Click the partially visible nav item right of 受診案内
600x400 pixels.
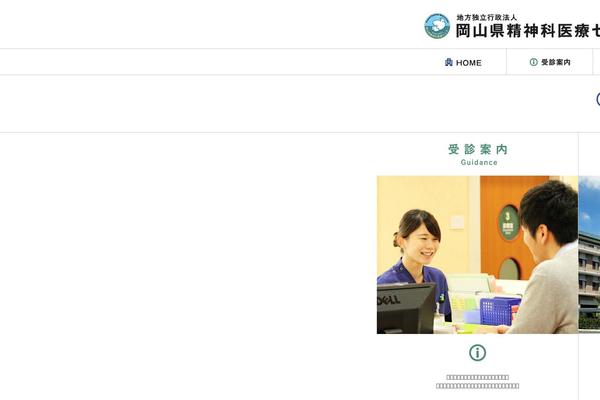(596, 62)
